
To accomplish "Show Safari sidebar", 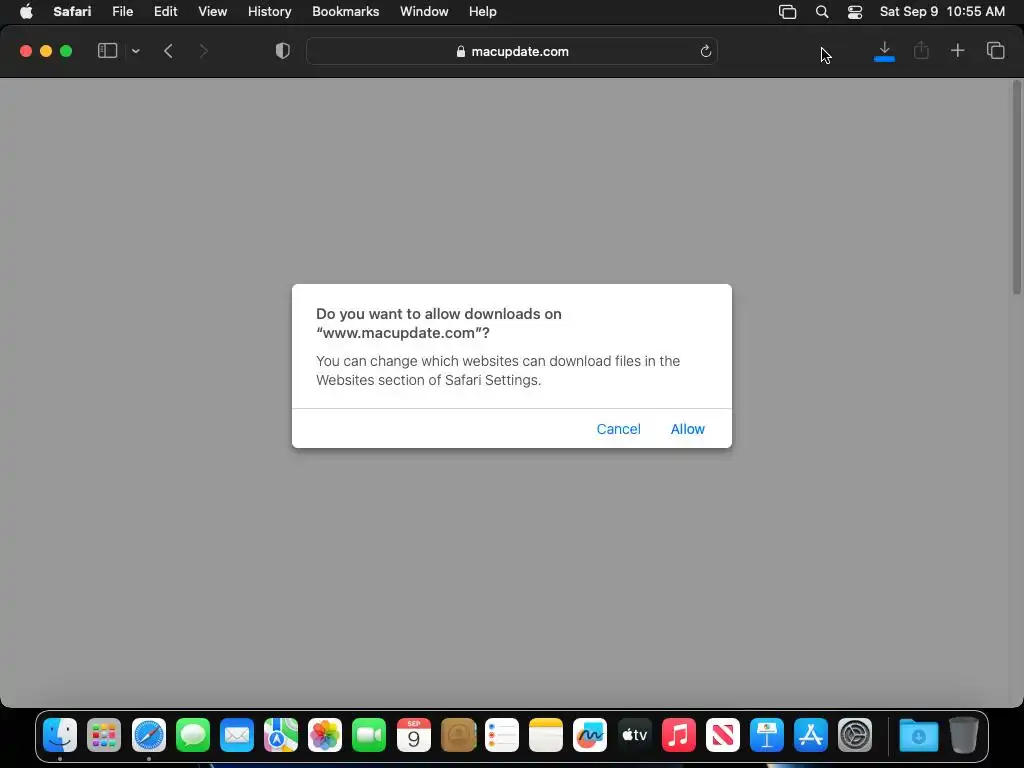I will point(107,51).
